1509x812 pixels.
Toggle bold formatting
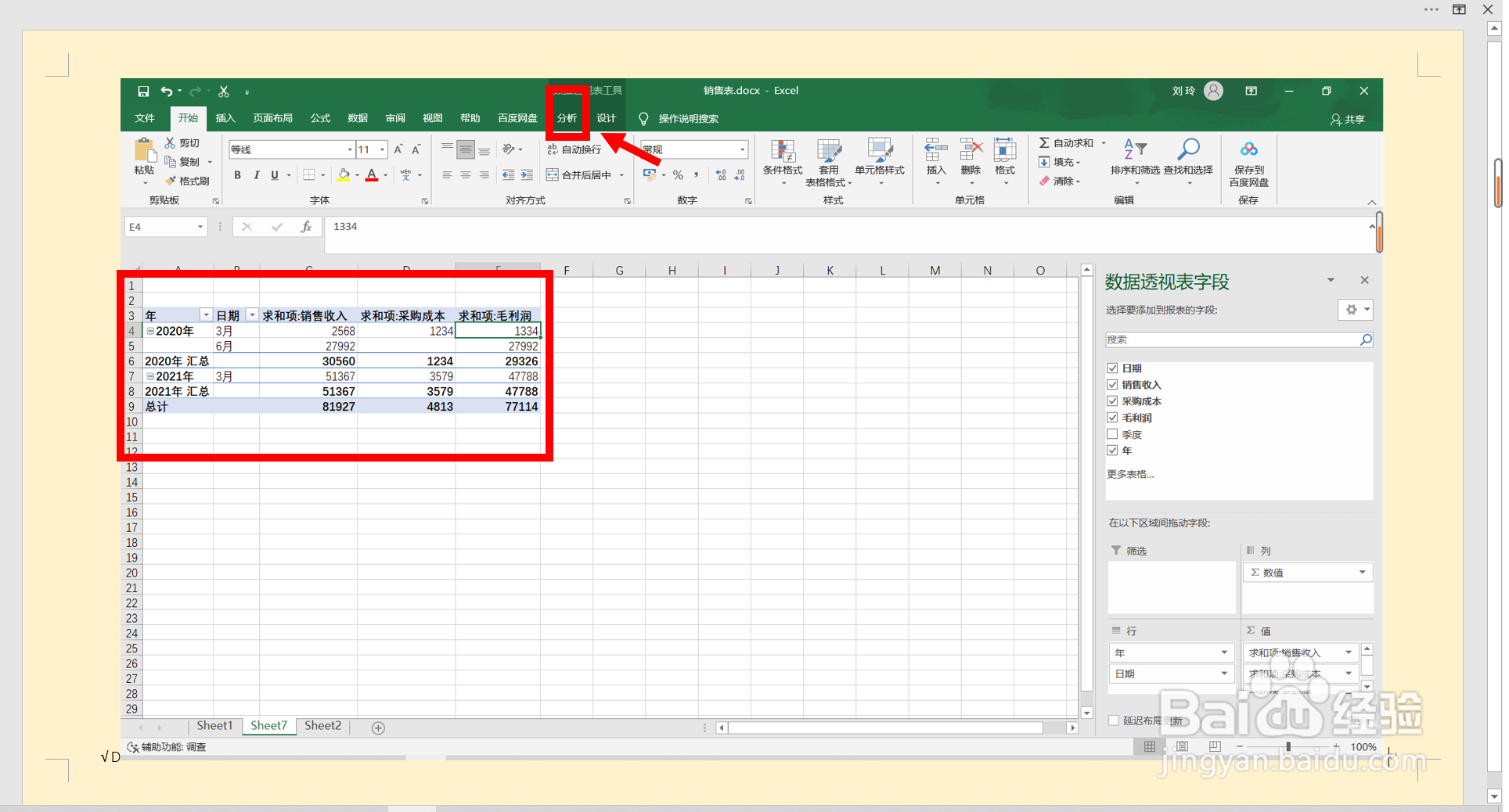(237, 175)
